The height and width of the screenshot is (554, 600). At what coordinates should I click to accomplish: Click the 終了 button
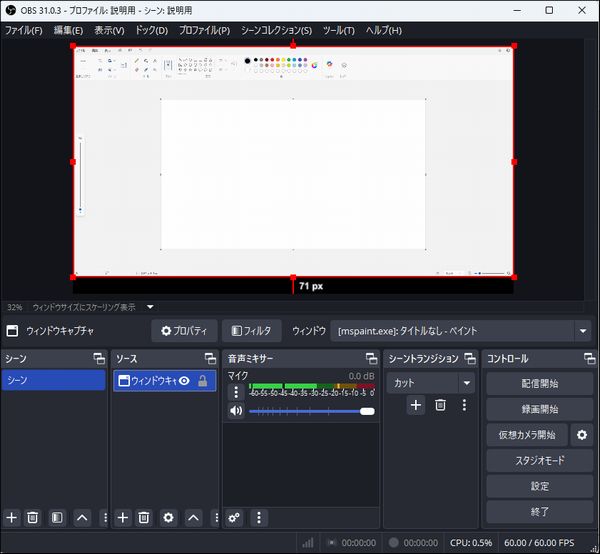pyautogui.click(x=540, y=512)
